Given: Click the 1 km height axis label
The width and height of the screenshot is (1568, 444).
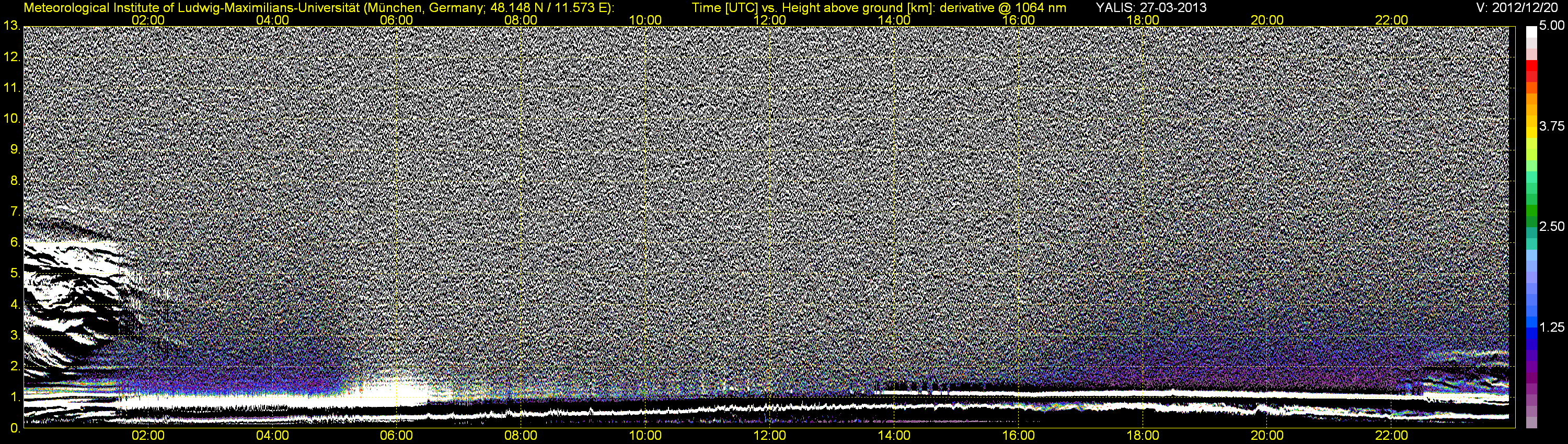Looking at the screenshot, I should coord(15,396).
